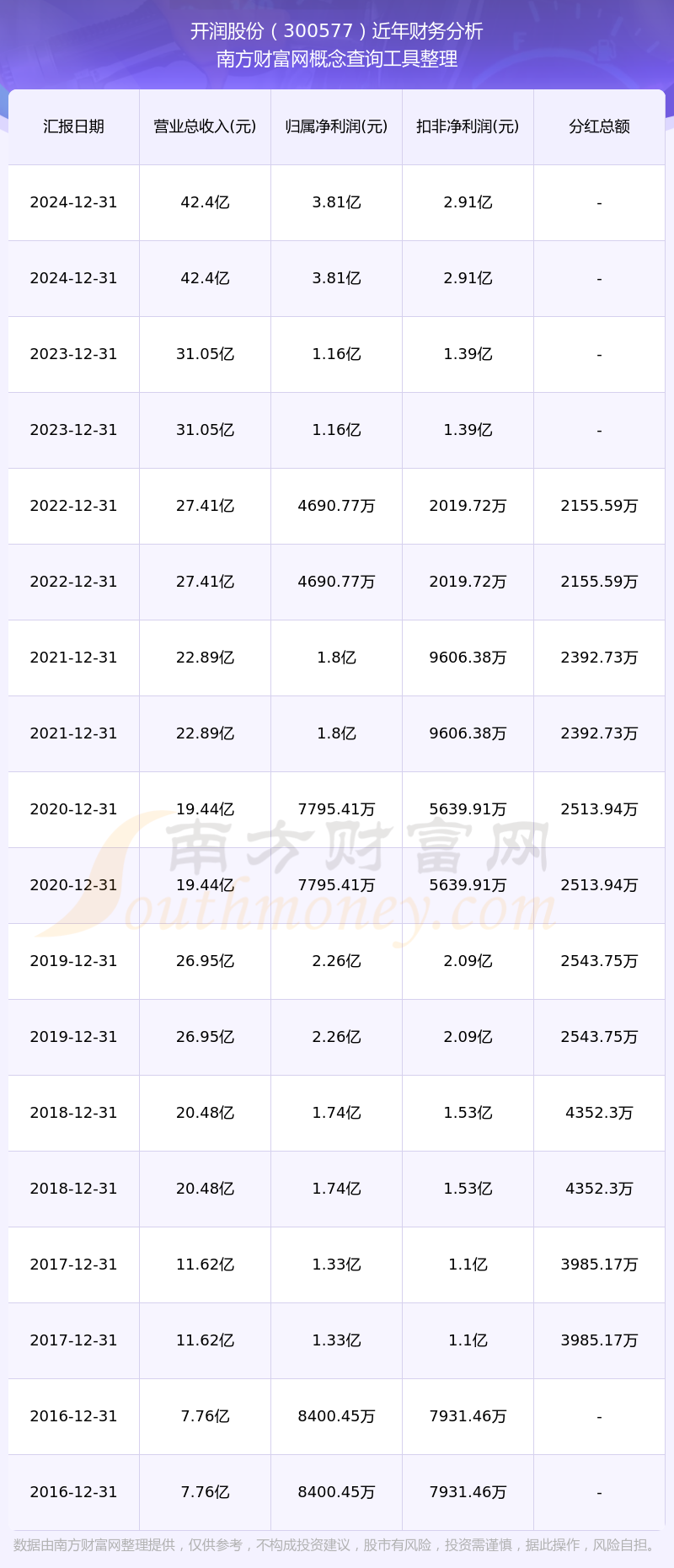Select the second 2155.59万 dividend cell
The image size is (674, 1568).
click(x=599, y=582)
